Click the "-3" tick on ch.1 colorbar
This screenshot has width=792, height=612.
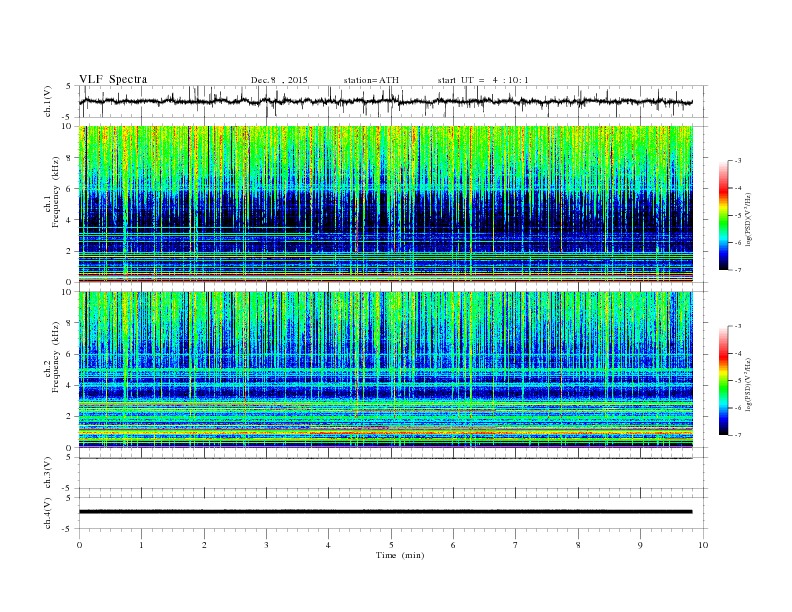(x=737, y=161)
